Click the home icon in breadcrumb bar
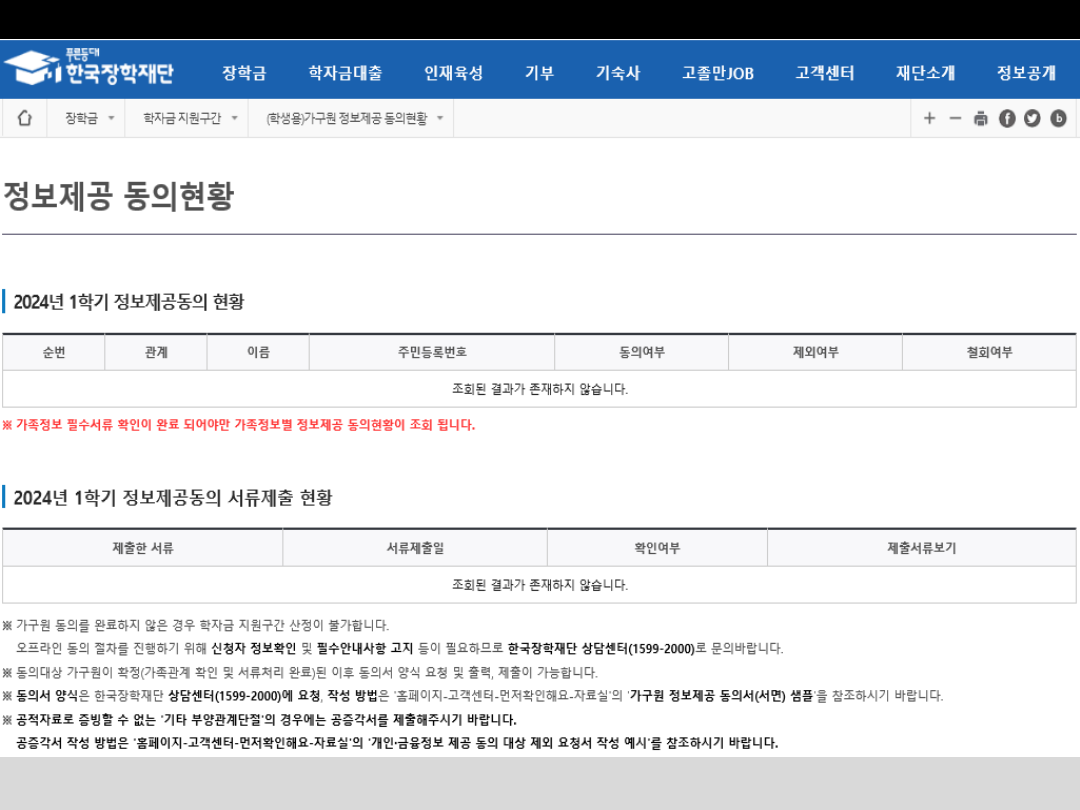This screenshot has width=1080, height=810. tap(25, 118)
